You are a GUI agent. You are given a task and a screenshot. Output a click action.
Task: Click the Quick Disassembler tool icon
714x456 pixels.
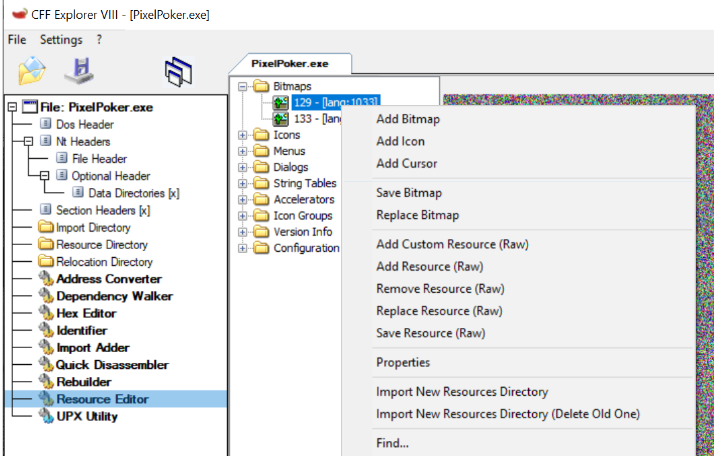pos(46,364)
